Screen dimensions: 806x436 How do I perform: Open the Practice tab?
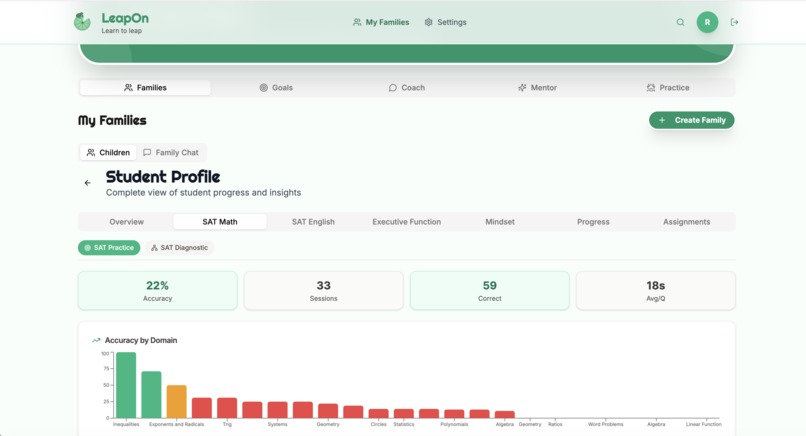click(668, 87)
